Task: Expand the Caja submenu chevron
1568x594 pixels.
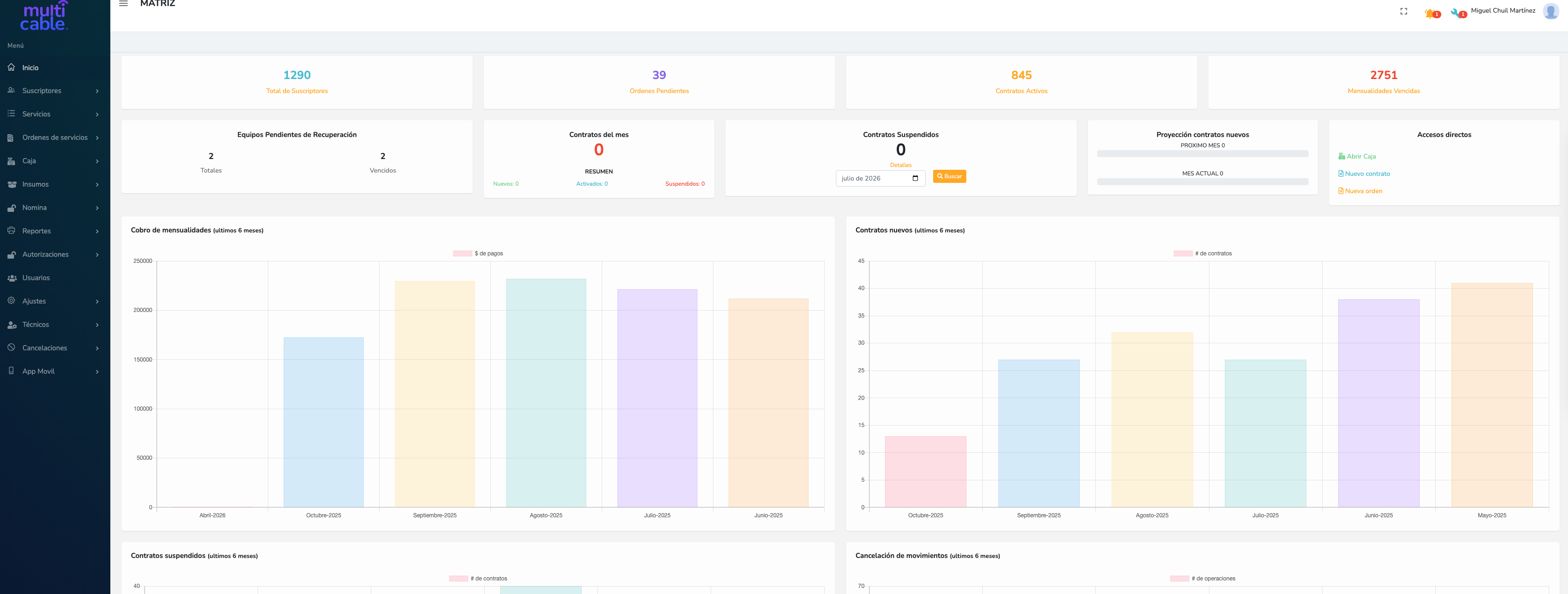Action: (97, 161)
